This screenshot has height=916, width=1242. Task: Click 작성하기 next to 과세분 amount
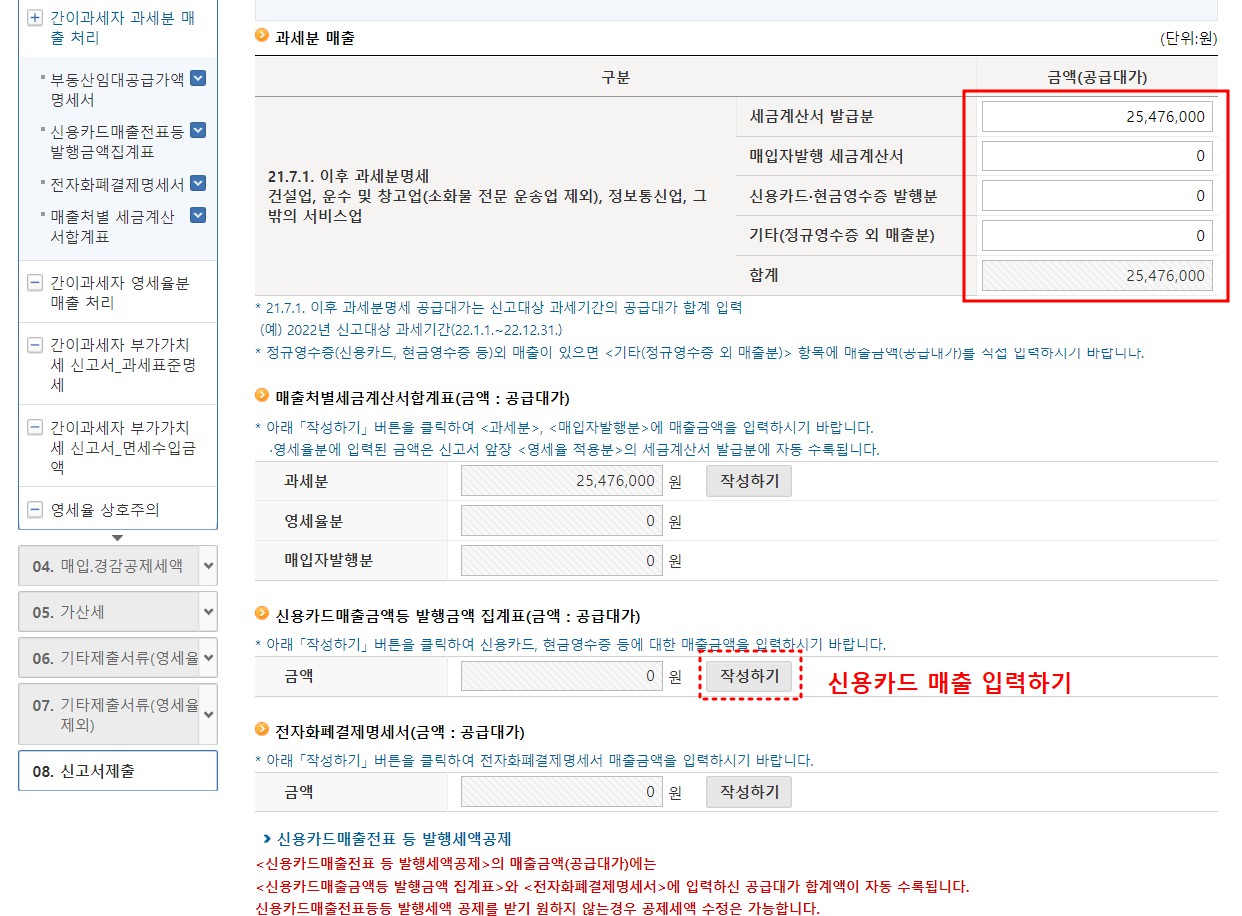(x=748, y=481)
